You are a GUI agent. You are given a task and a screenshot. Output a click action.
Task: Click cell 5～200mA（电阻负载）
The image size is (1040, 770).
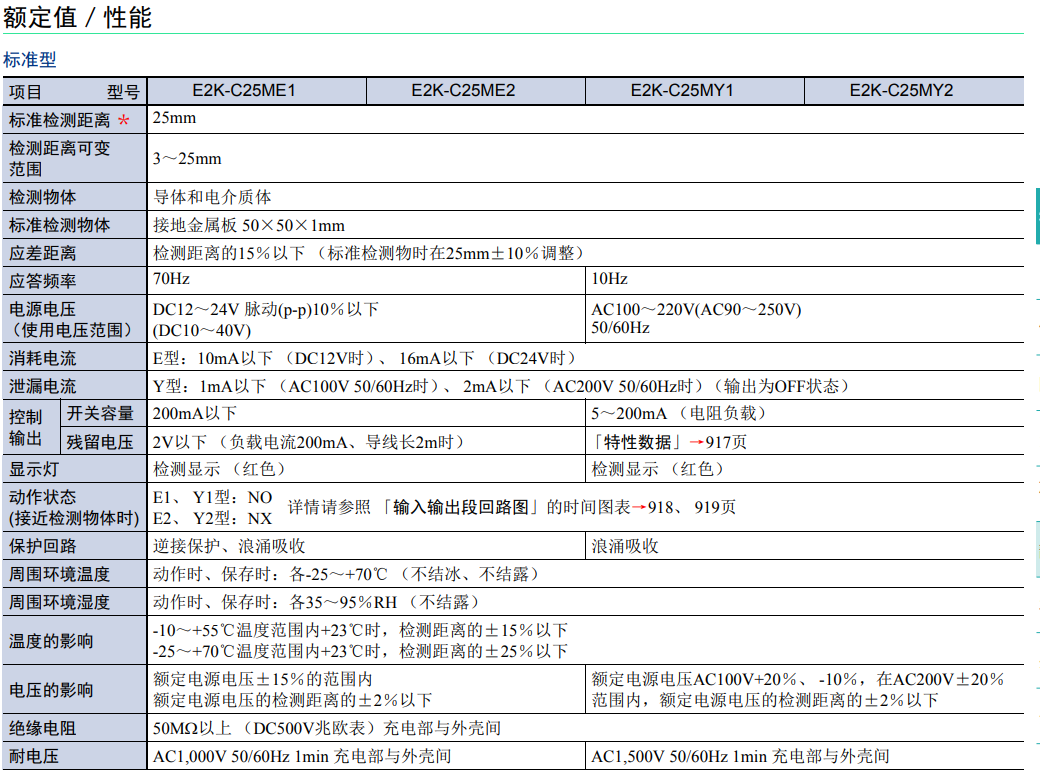(x=679, y=414)
